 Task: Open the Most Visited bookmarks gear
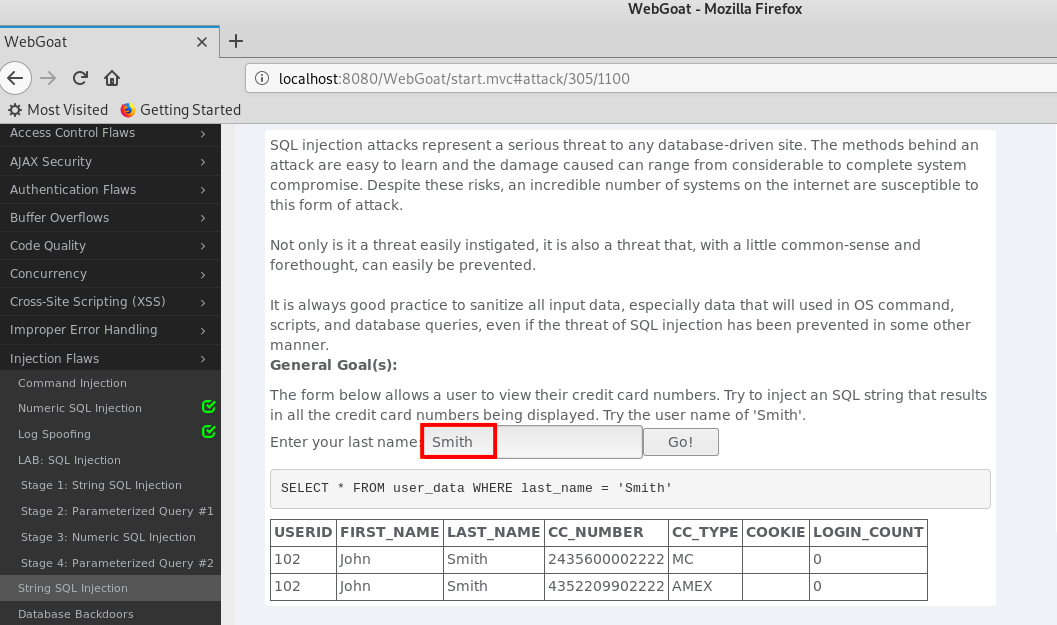[x=15, y=110]
